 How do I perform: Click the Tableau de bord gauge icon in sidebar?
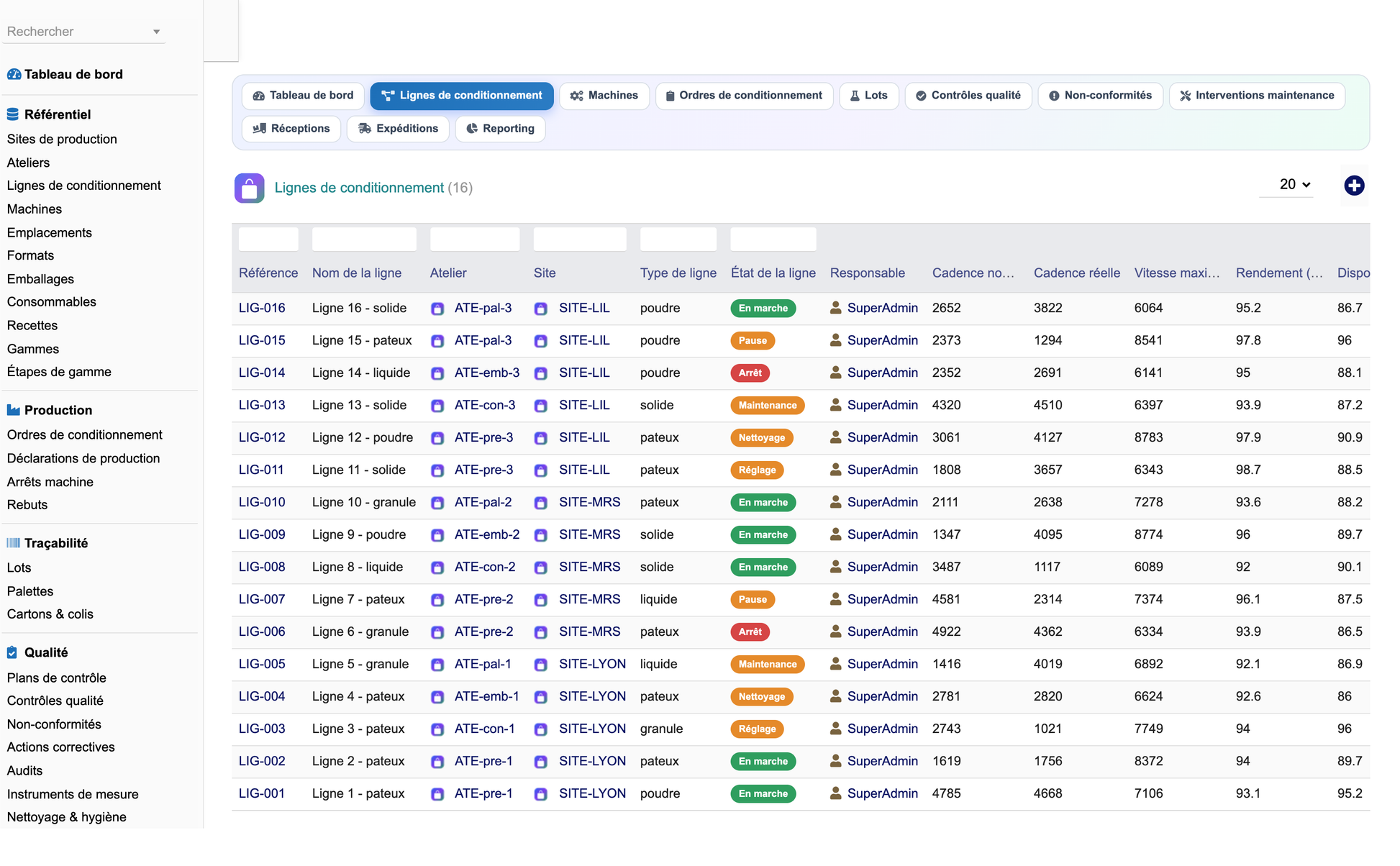(x=14, y=74)
